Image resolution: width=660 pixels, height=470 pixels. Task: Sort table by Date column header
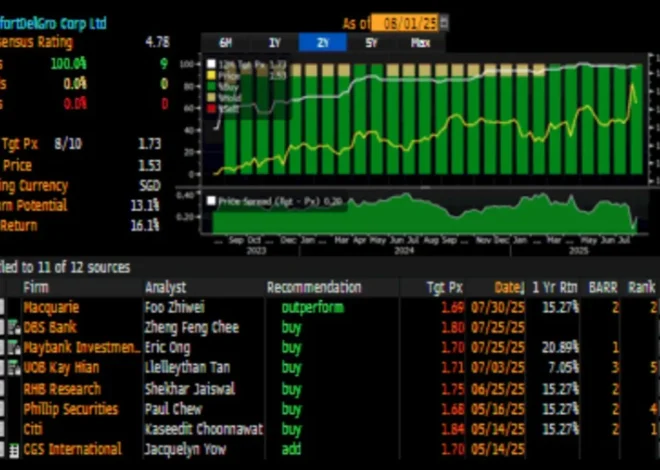tap(509, 287)
